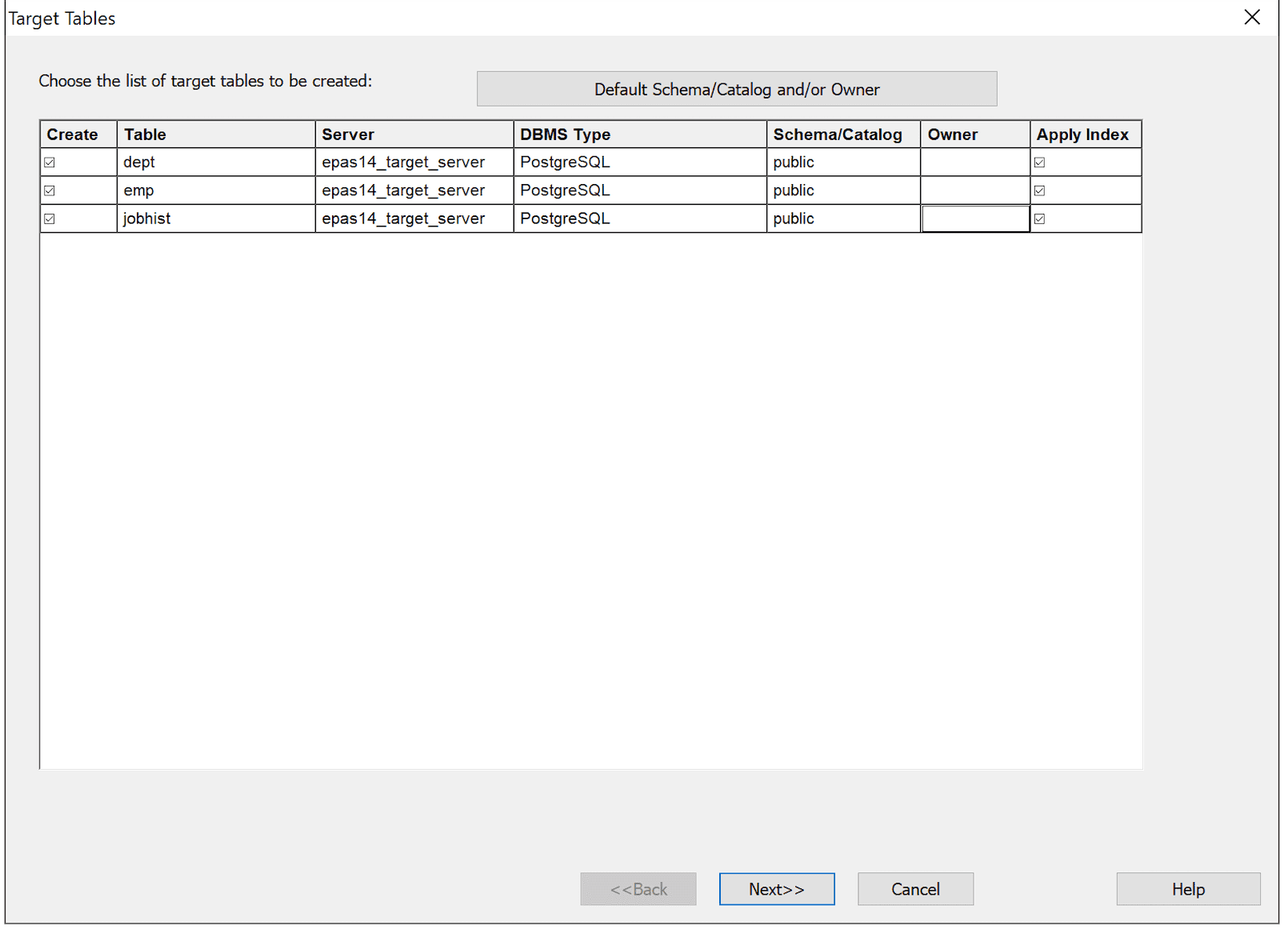Viewport: 1288px width, 930px height.
Task: Close the Target Tables dialog
Action: tap(1252, 17)
